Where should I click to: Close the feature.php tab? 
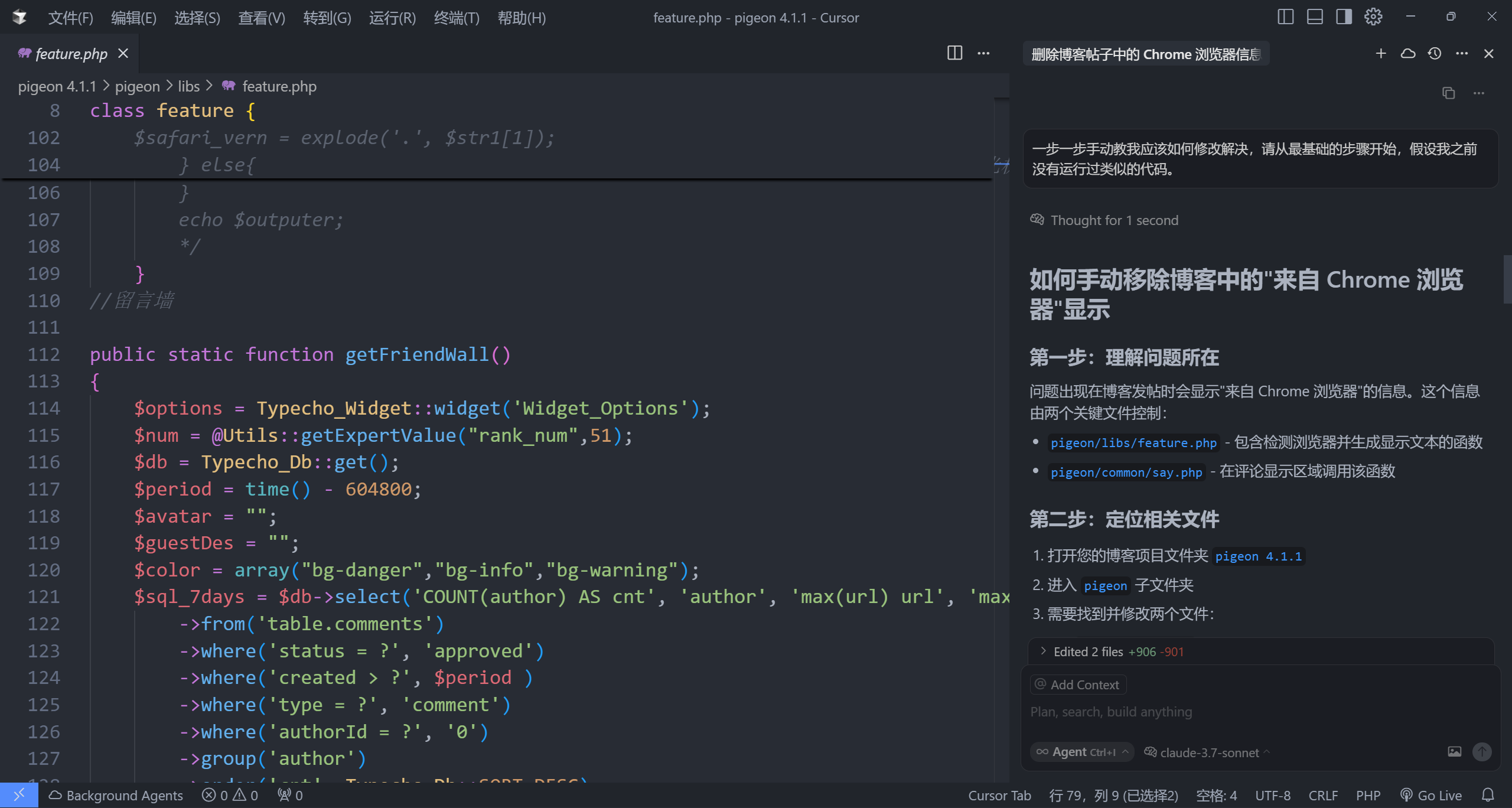[123, 54]
